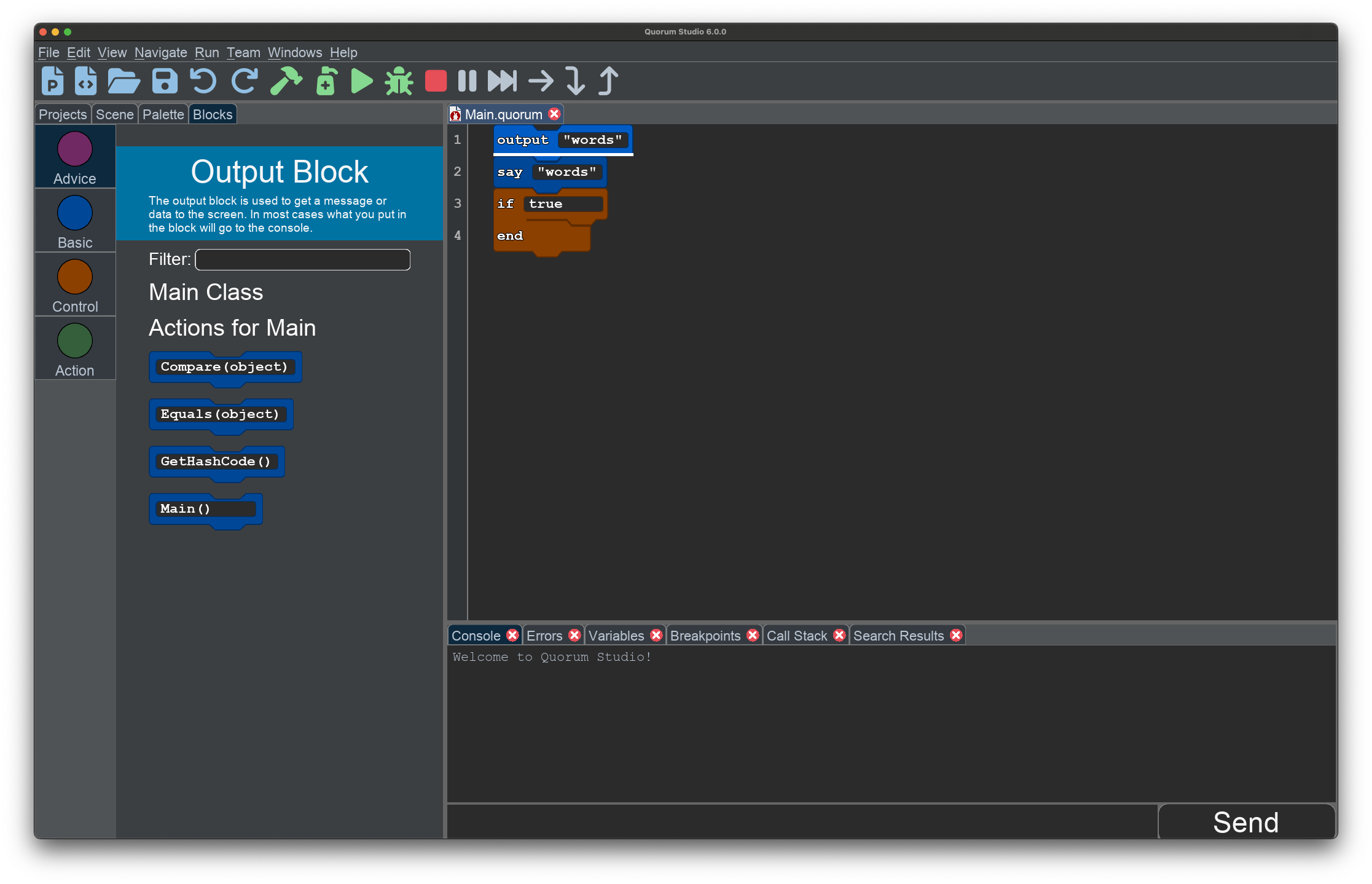Viewport: 1372px width, 884px height.
Task: Select the Action block category icon
Action: coord(74,341)
